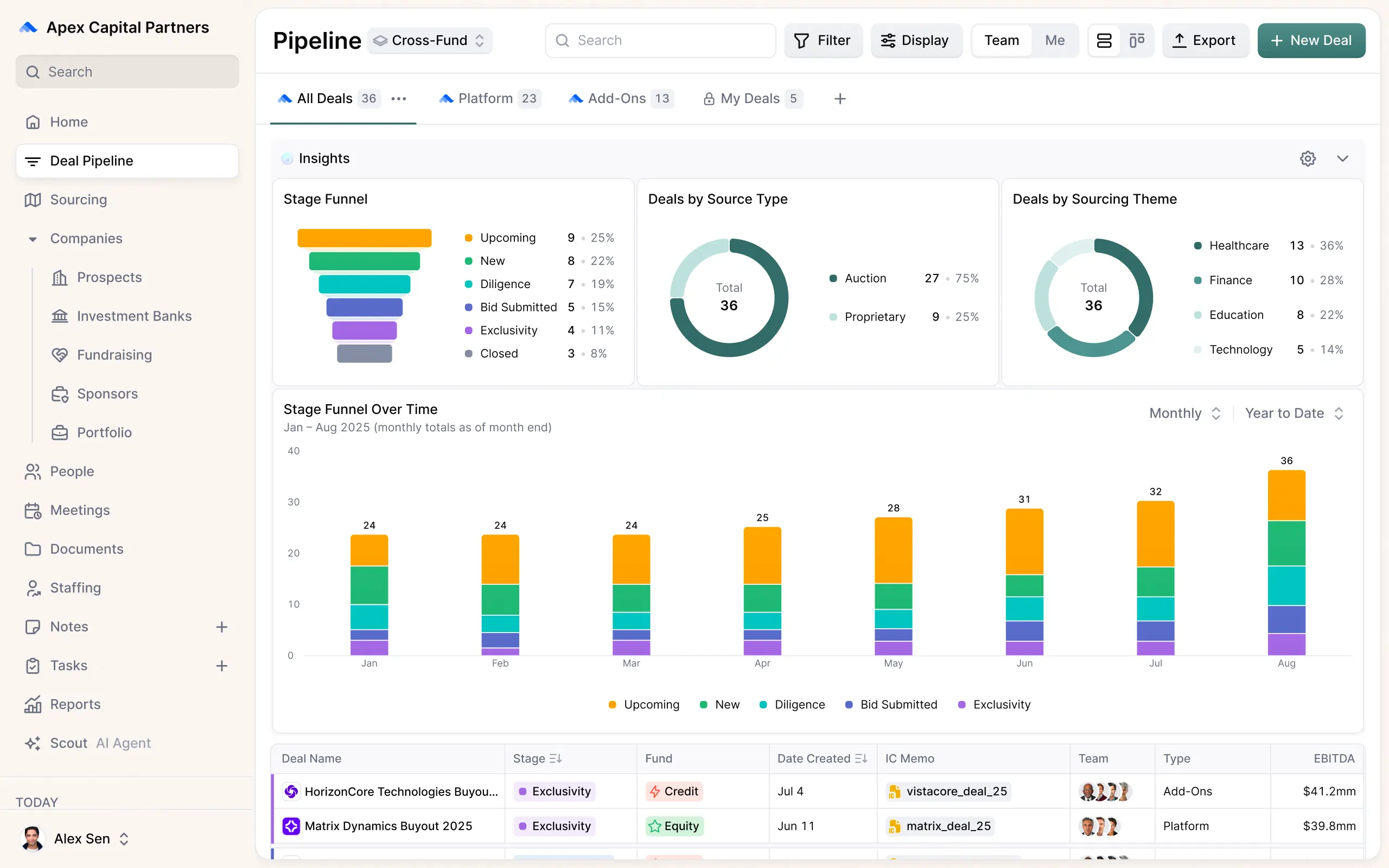
Task: Click the Aug stacked bar in chart
Action: (1286, 563)
